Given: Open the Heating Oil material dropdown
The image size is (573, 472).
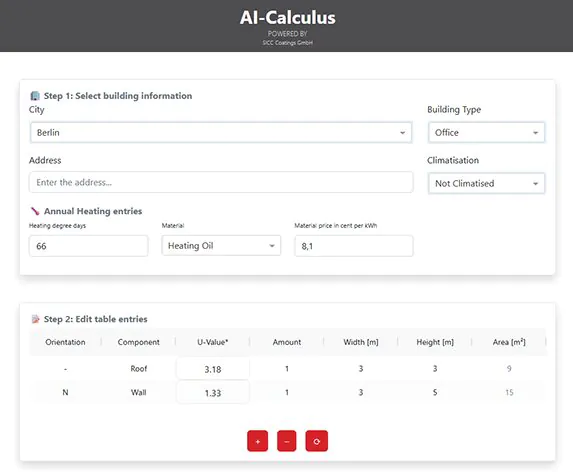Looking at the screenshot, I should point(221,245).
